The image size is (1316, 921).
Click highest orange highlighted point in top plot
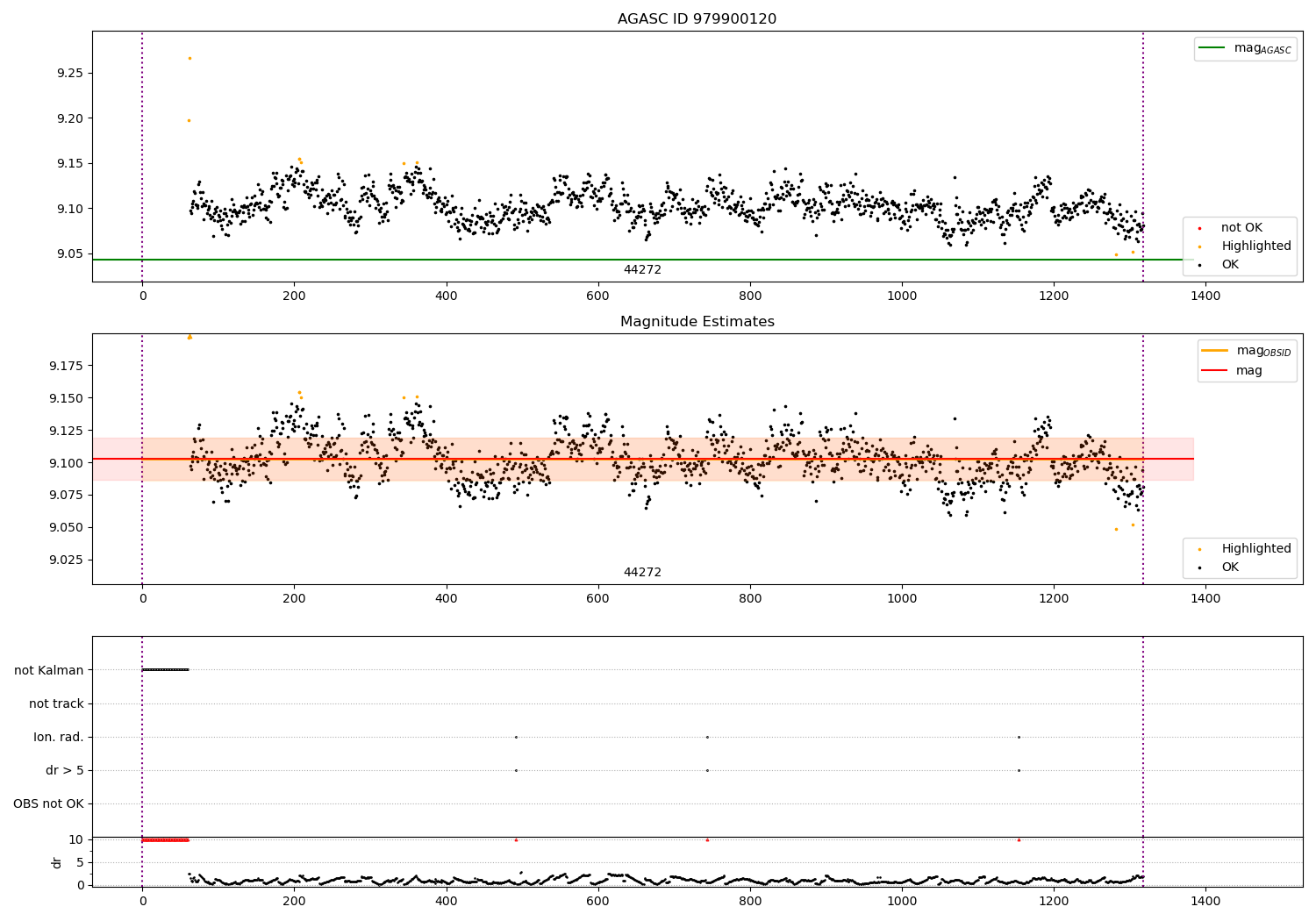[190, 58]
